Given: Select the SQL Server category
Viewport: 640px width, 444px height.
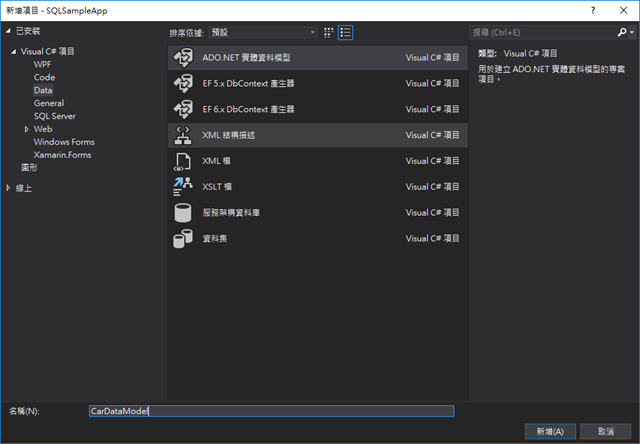Looking at the screenshot, I should (x=55, y=116).
